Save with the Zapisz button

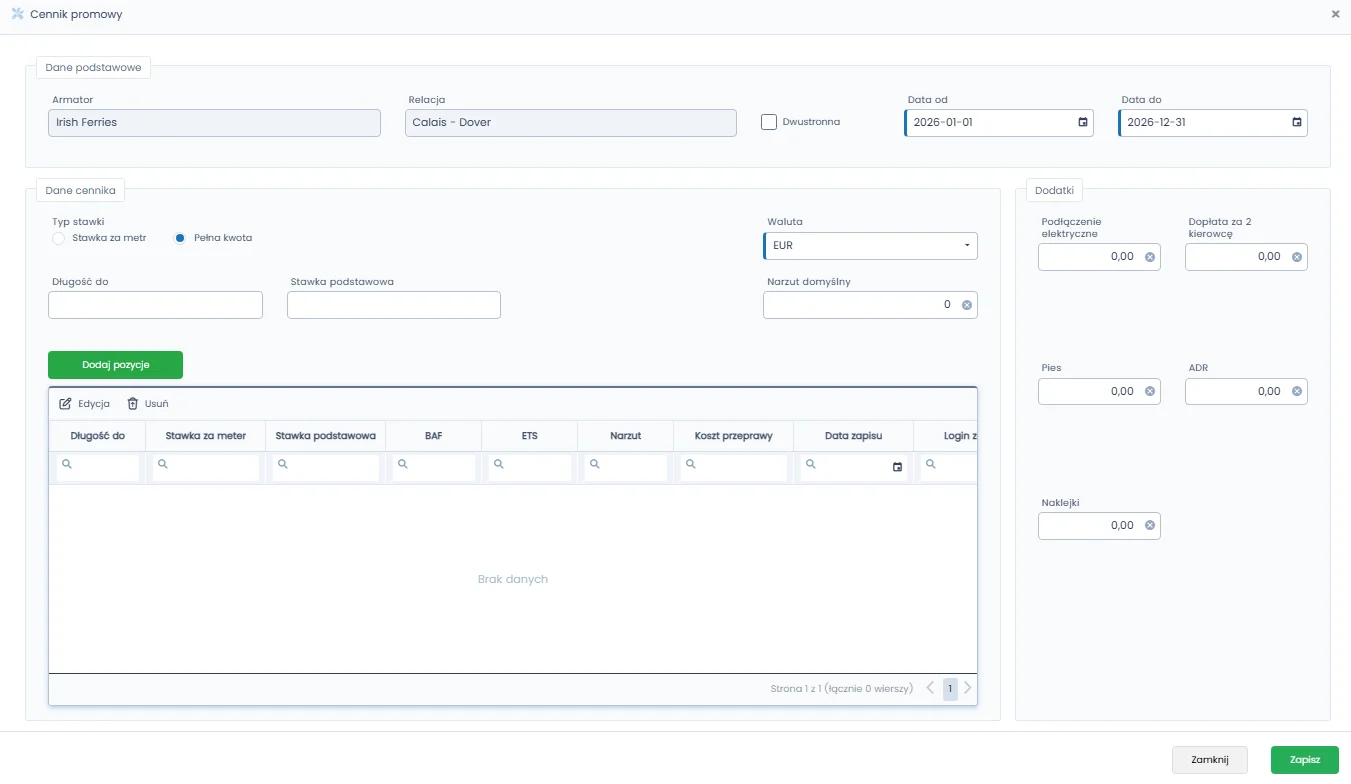[x=1304, y=760]
